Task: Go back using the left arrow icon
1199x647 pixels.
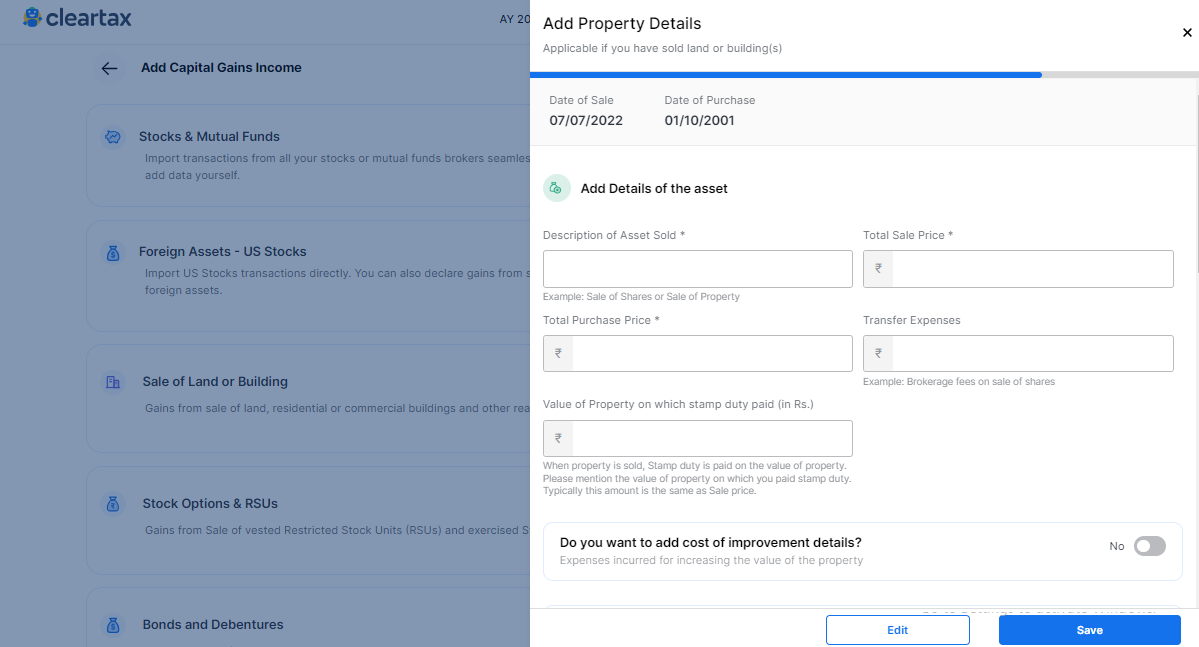Action: point(109,68)
